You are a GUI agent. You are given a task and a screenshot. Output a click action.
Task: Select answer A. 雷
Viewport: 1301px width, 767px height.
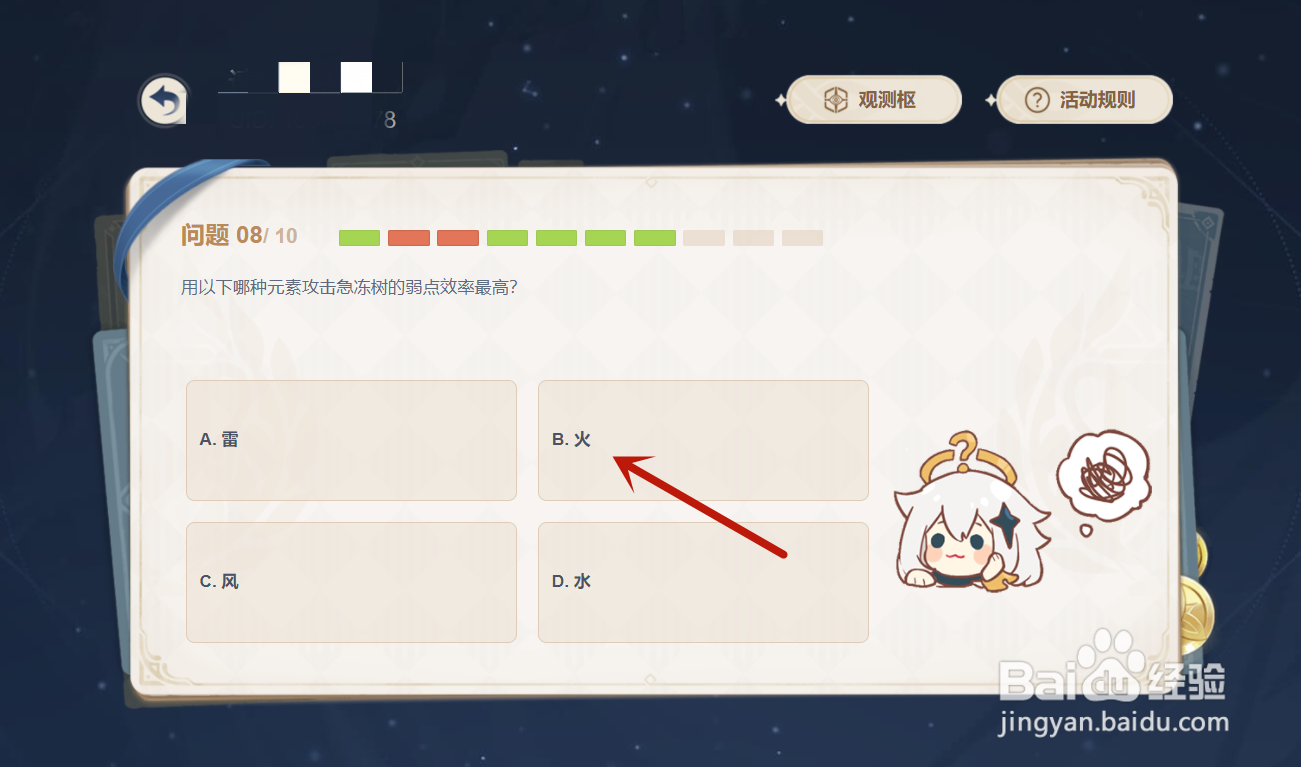[x=351, y=440]
